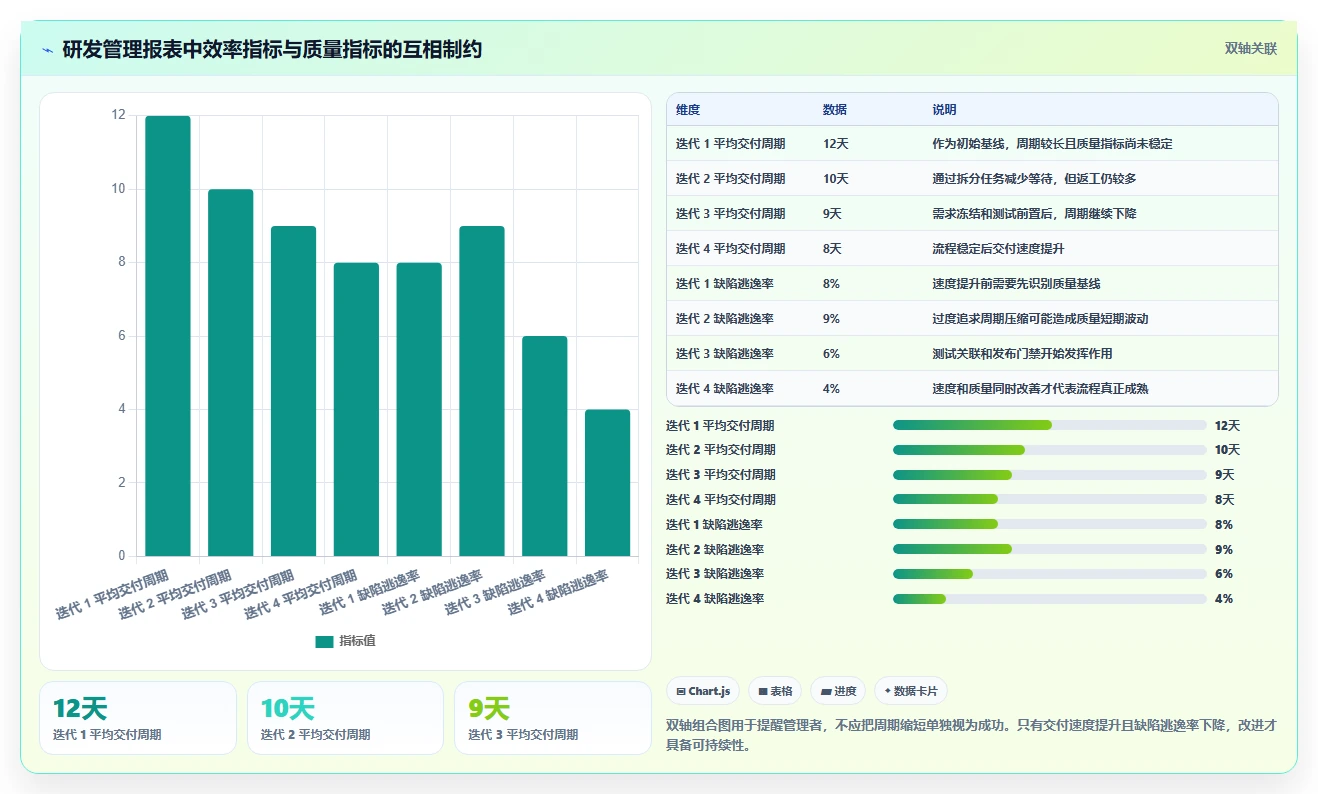Screen dimensions: 1318x794
Task: Click progress bar for 迭代 1 平均交付周期
Action: coord(1050,425)
